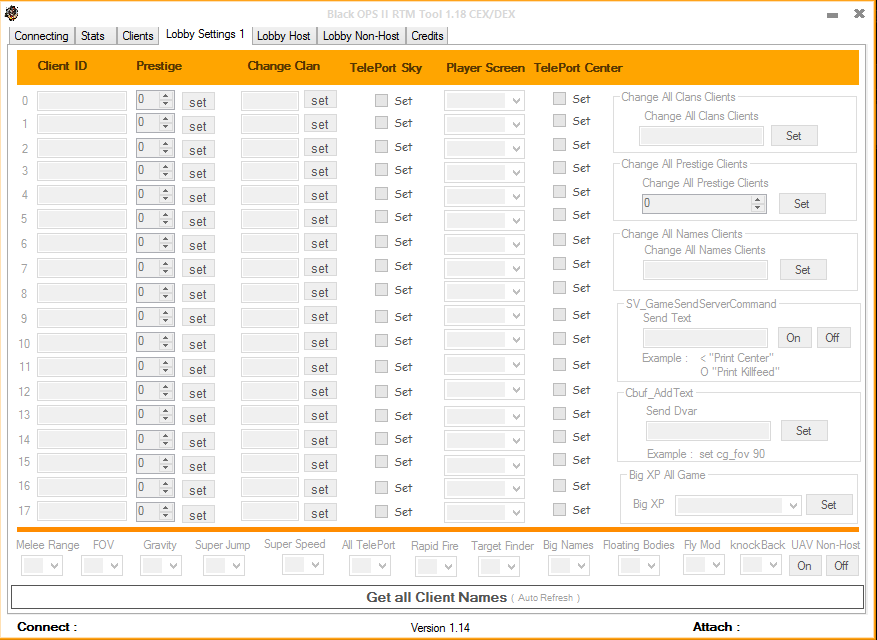Check TelePort Center Set for client 16
Viewport: 877px width, 640px height.
[559, 486]
